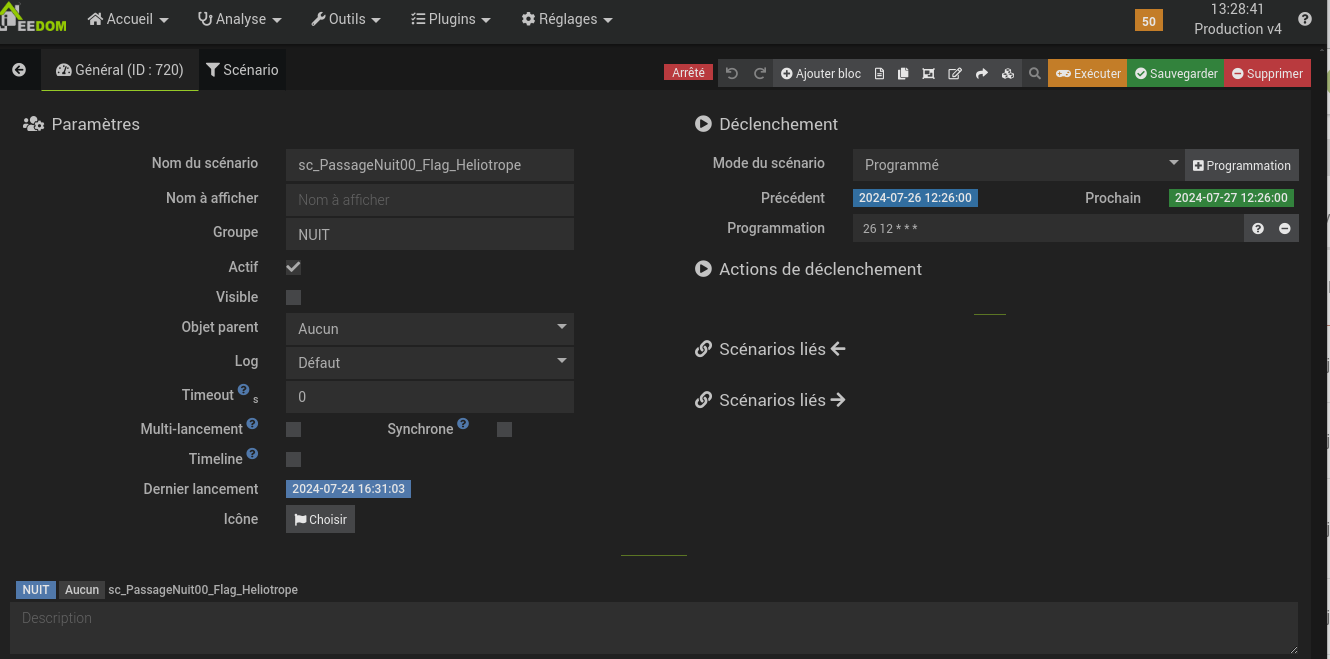Image resolution: width=1330 pixels, height=659 pixels.
Task: Open the scenario log file icon
Action: click(880, 73)
